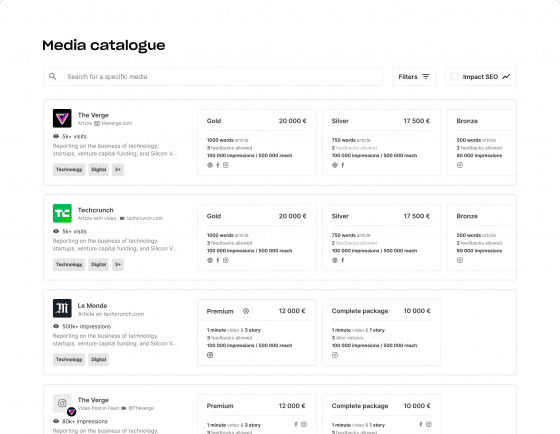Click the Facebook icon in The Verge Silver offer
Viewport: 560px width, 434px height.
coord(342,165)
